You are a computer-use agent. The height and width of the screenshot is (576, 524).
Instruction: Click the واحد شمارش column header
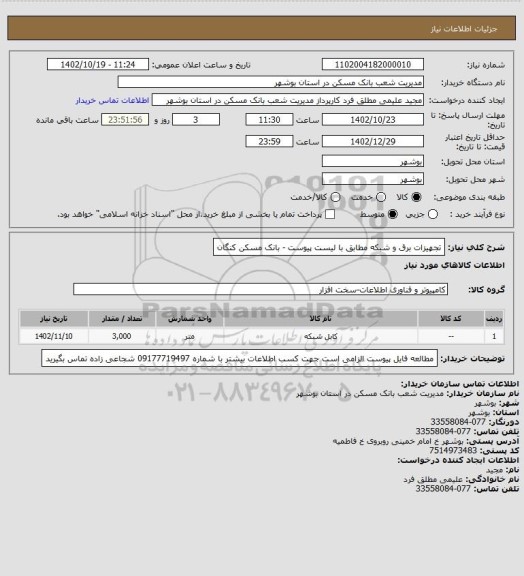[x=190, y=318]
